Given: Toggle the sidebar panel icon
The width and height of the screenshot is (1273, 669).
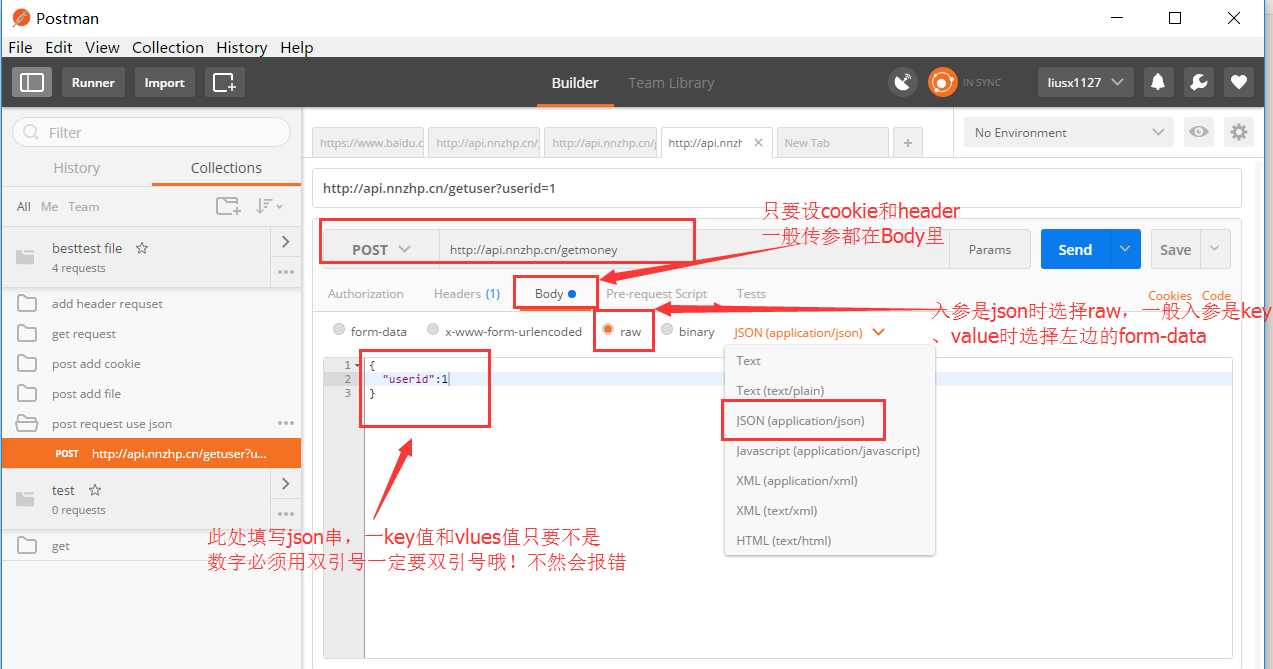Looking at the screenshot, I should (32, 83).
